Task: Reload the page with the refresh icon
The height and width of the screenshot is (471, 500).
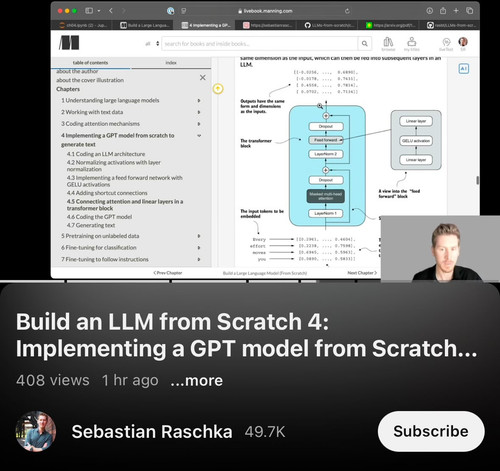Action: pos(347,11)
